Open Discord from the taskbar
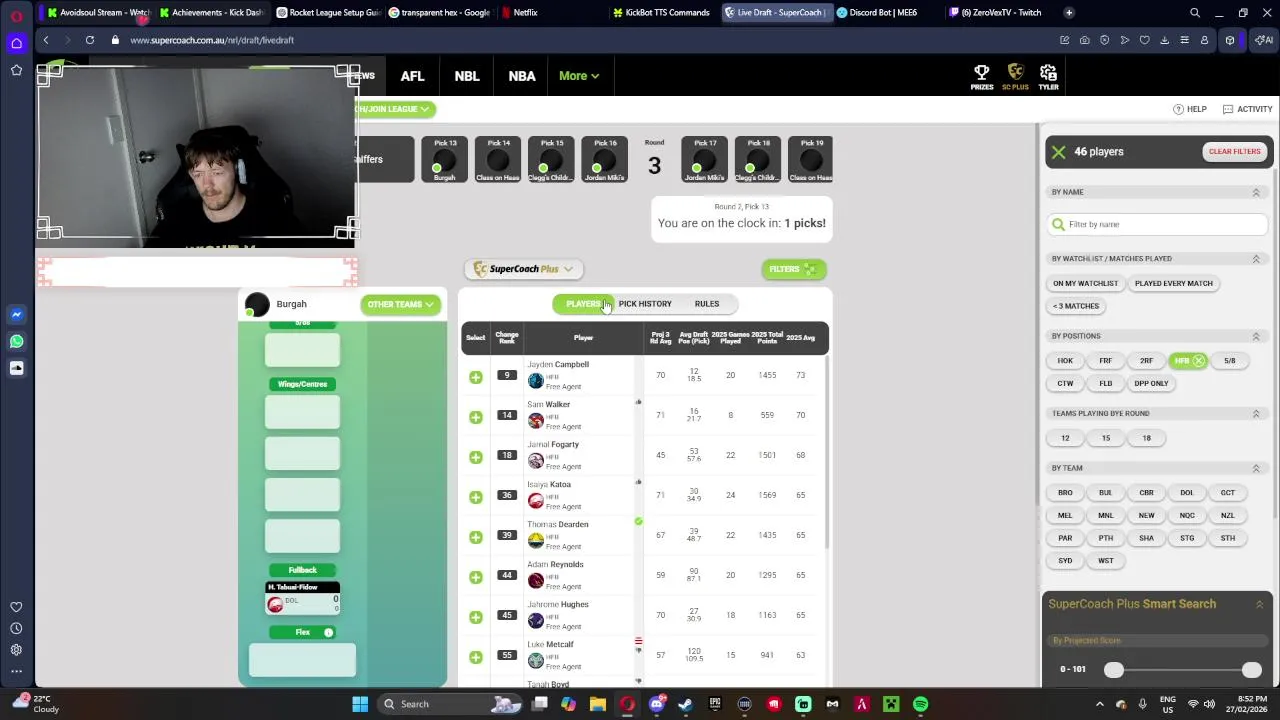This screenshot has width=1280, height=720. coord(656,704)
